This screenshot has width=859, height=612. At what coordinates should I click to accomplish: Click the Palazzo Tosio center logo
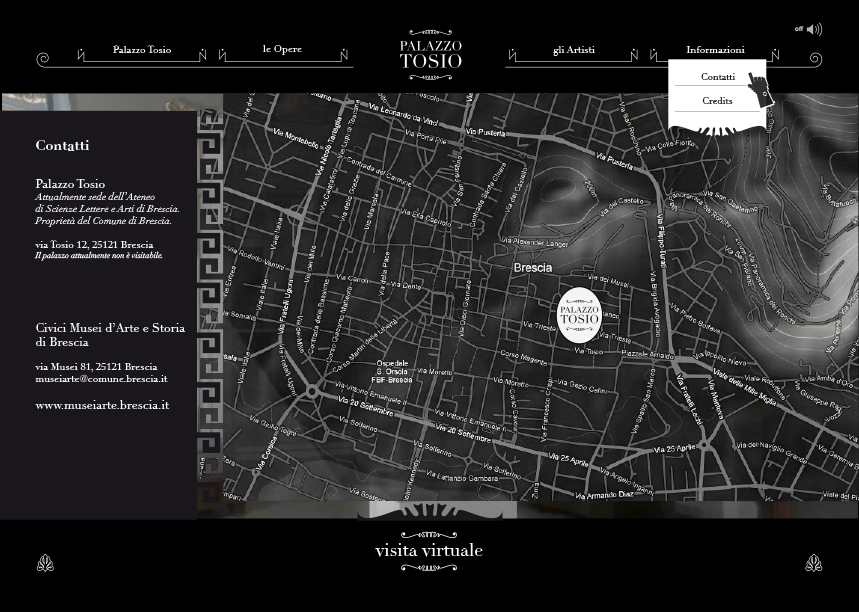(431, 54)
